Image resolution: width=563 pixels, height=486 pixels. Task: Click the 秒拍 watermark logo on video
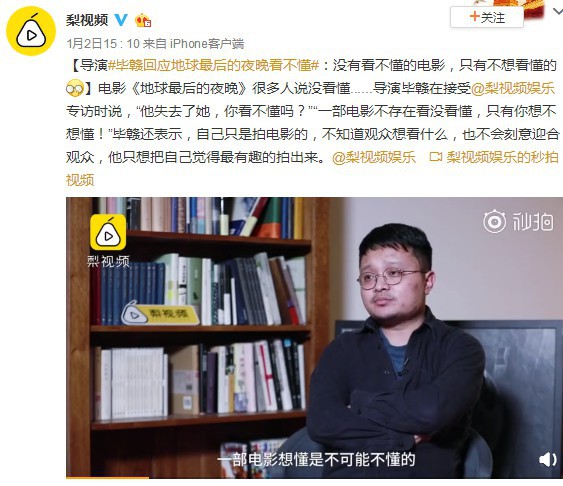(518, 221)
